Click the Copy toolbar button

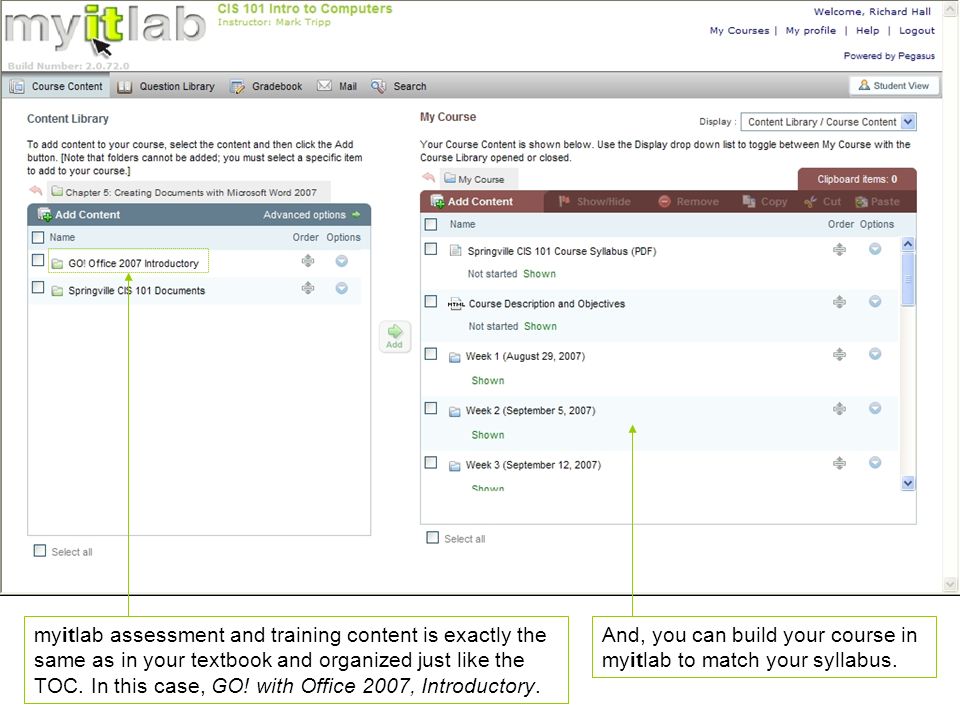765,201
